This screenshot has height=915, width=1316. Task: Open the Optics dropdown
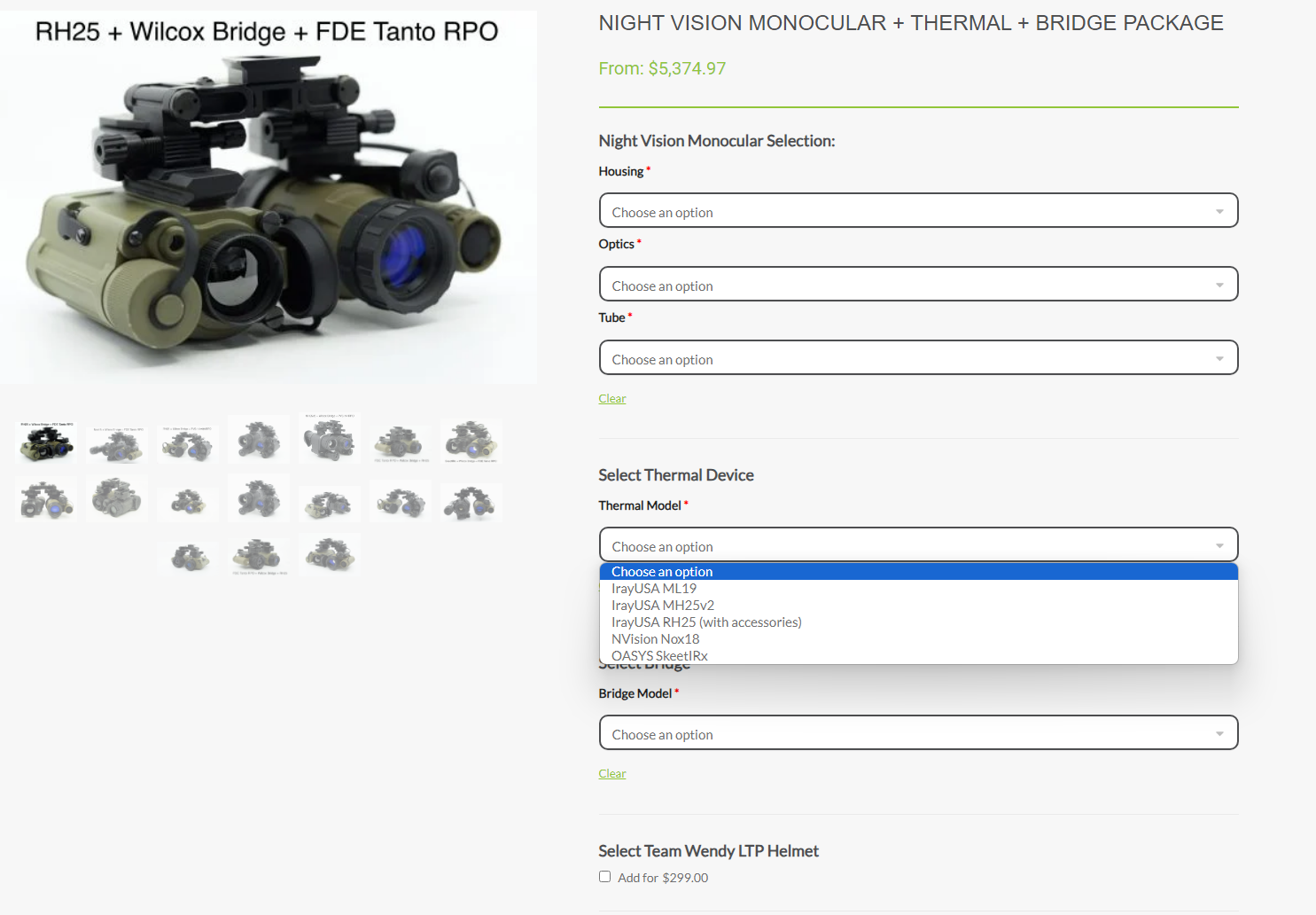(918, 285)
